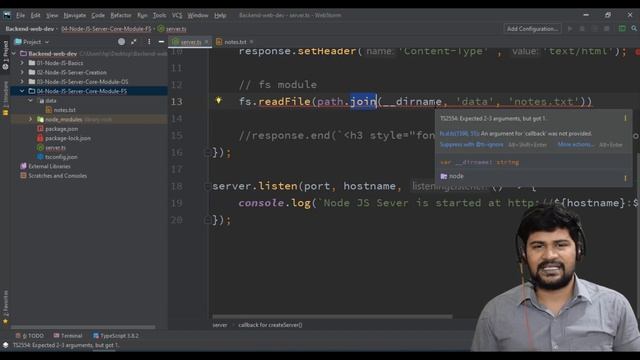
Task: Open the Refactor menu
Action: tap(121, 15)
